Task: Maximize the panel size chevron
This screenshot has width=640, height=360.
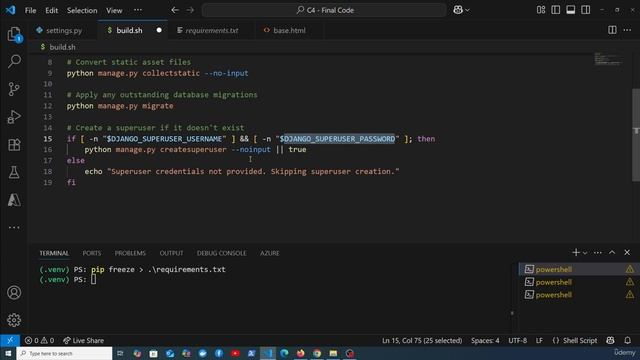Action: 612,253
